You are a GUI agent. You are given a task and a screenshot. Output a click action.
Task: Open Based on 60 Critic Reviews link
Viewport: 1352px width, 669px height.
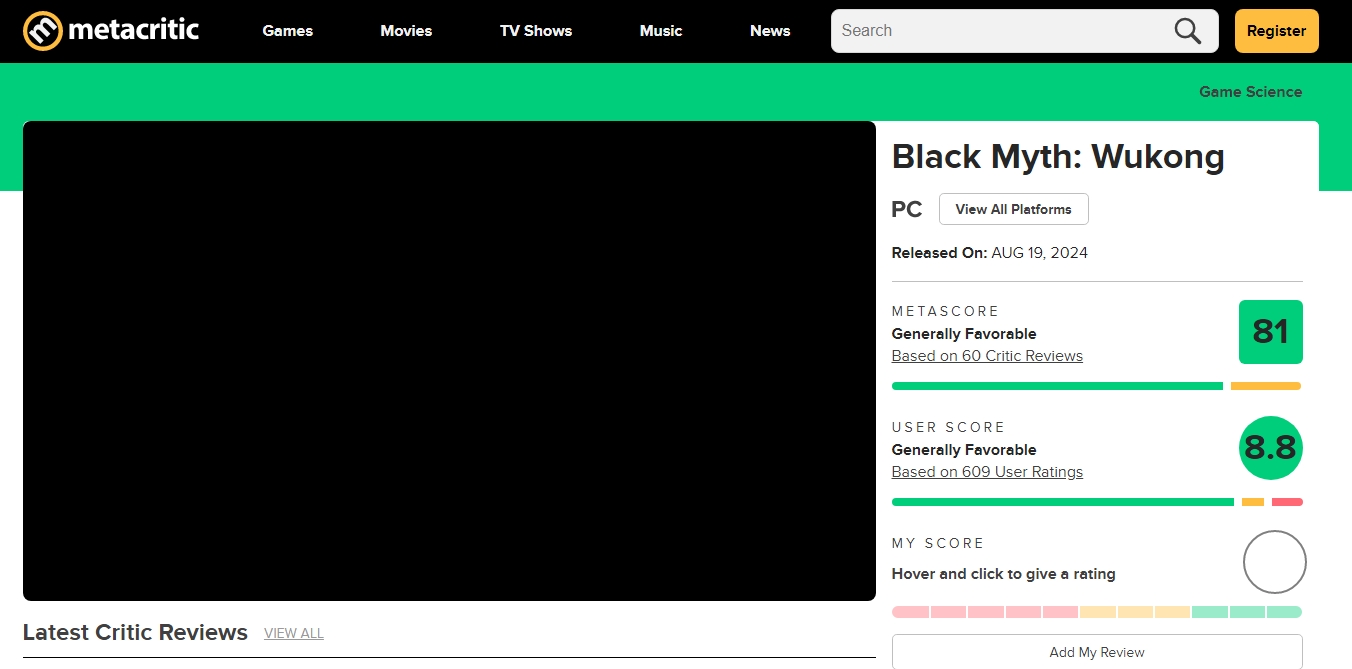[x=987, y=356]
